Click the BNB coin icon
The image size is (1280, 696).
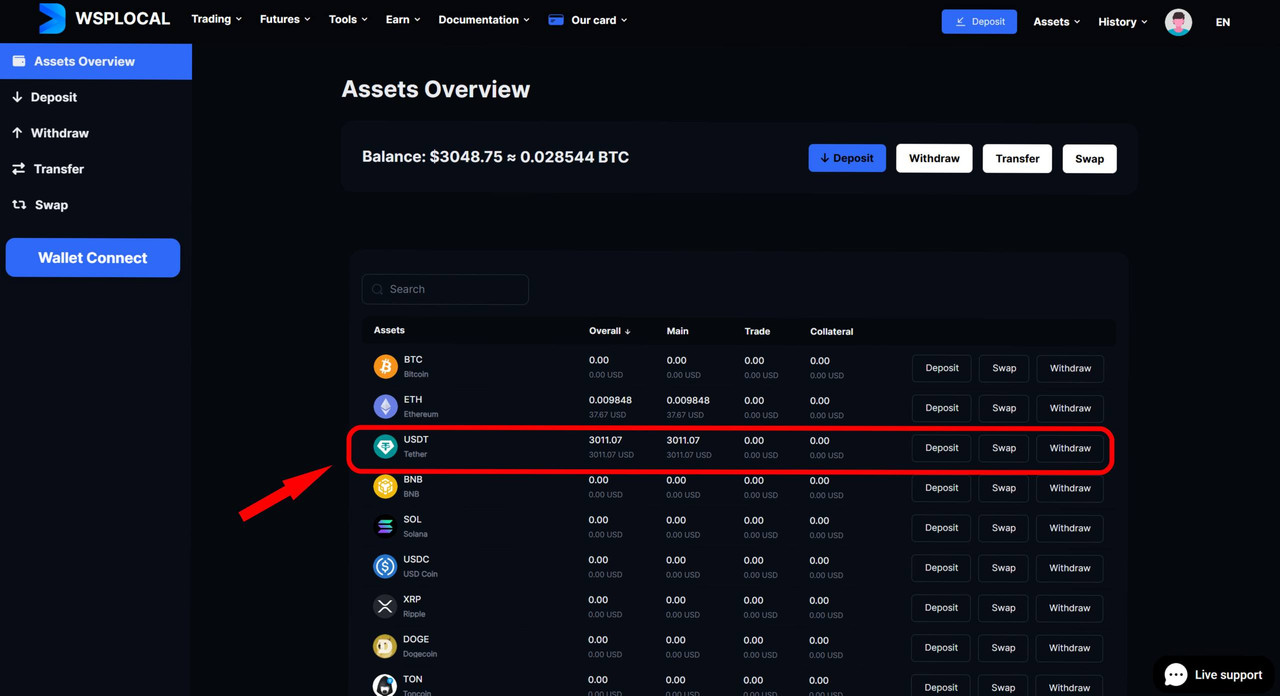[x=385, y=487]
